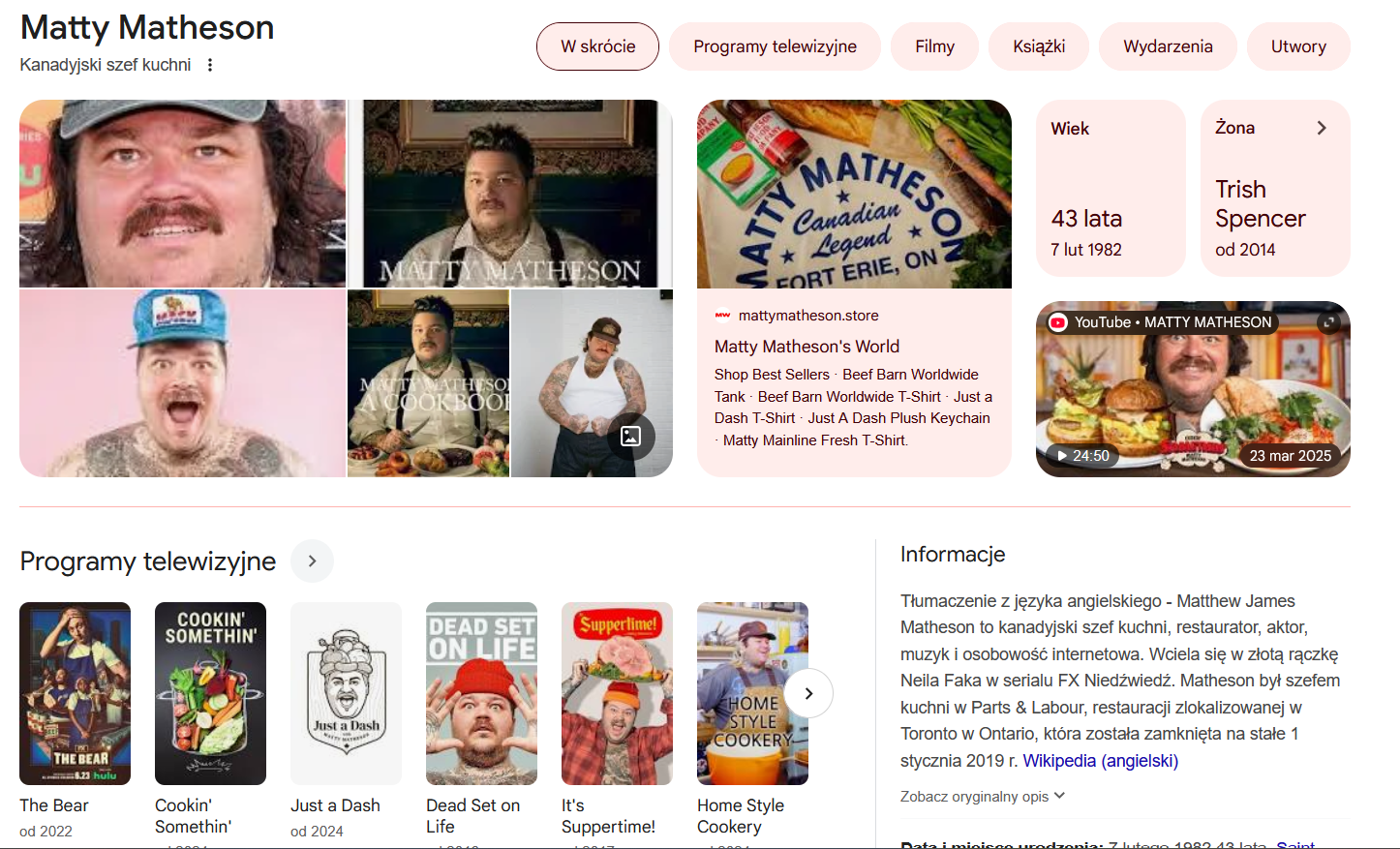This screenshot has height=849, width=1400.
Task: Click the Programy telewizyjne section heading
Action: (148, 561)
